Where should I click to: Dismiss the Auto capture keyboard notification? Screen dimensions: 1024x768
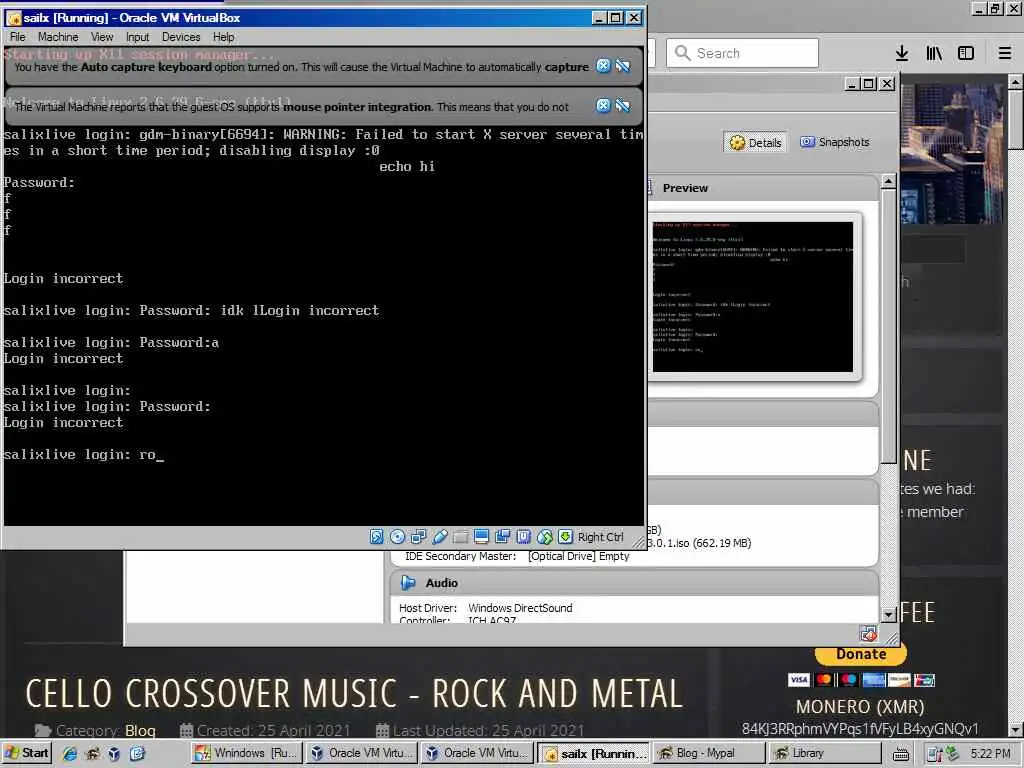(x=603, y=66)
